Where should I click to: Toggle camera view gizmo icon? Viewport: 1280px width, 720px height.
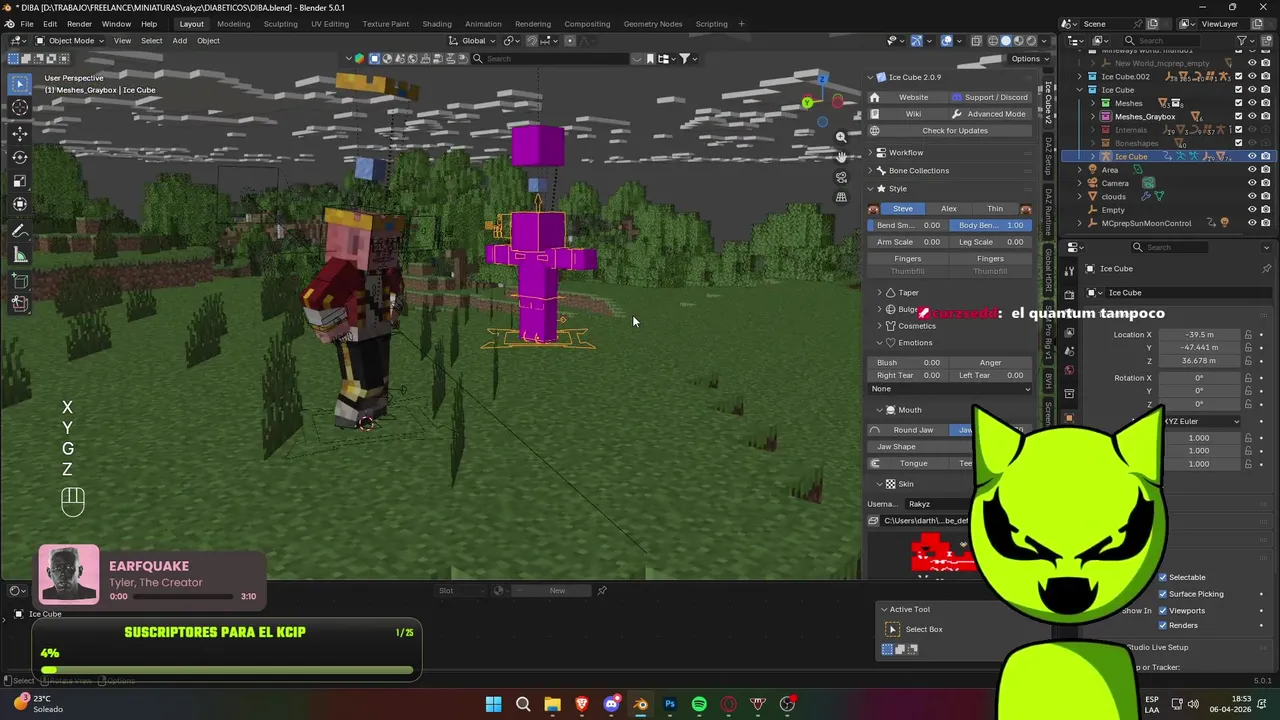pyautogui.click(x=841, y=177)
